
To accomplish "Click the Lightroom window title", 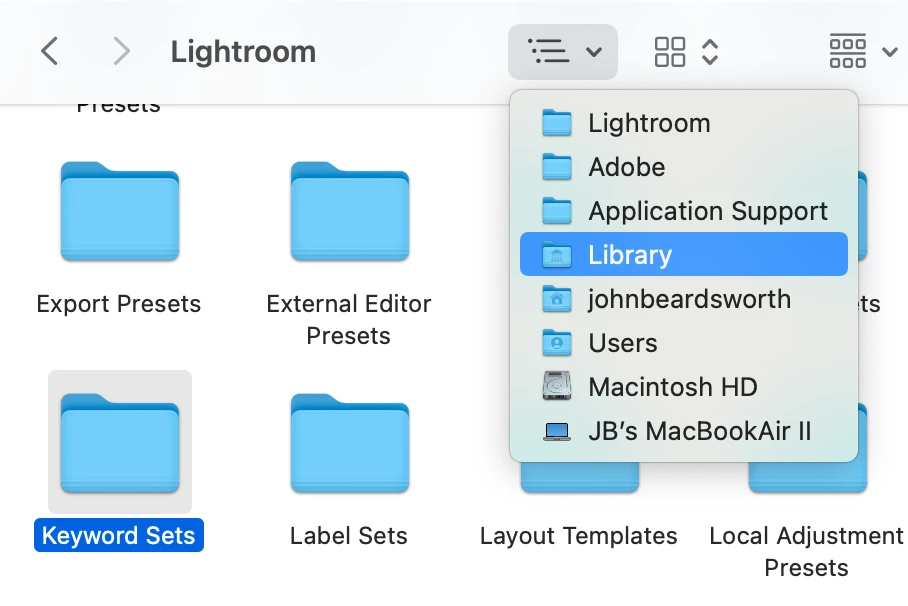I will [243, 52].
